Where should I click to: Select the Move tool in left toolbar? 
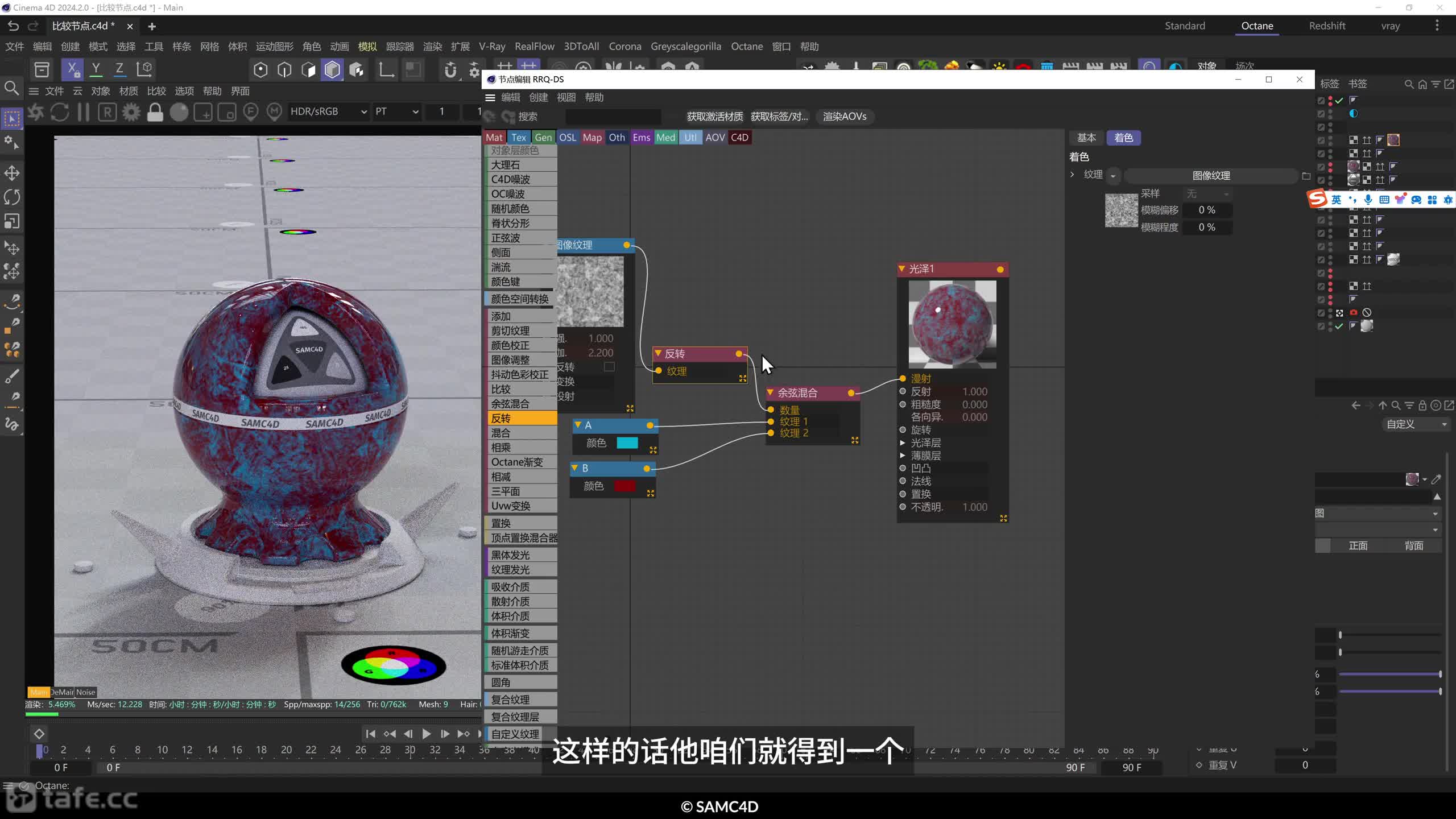click(x=12, y=173)
